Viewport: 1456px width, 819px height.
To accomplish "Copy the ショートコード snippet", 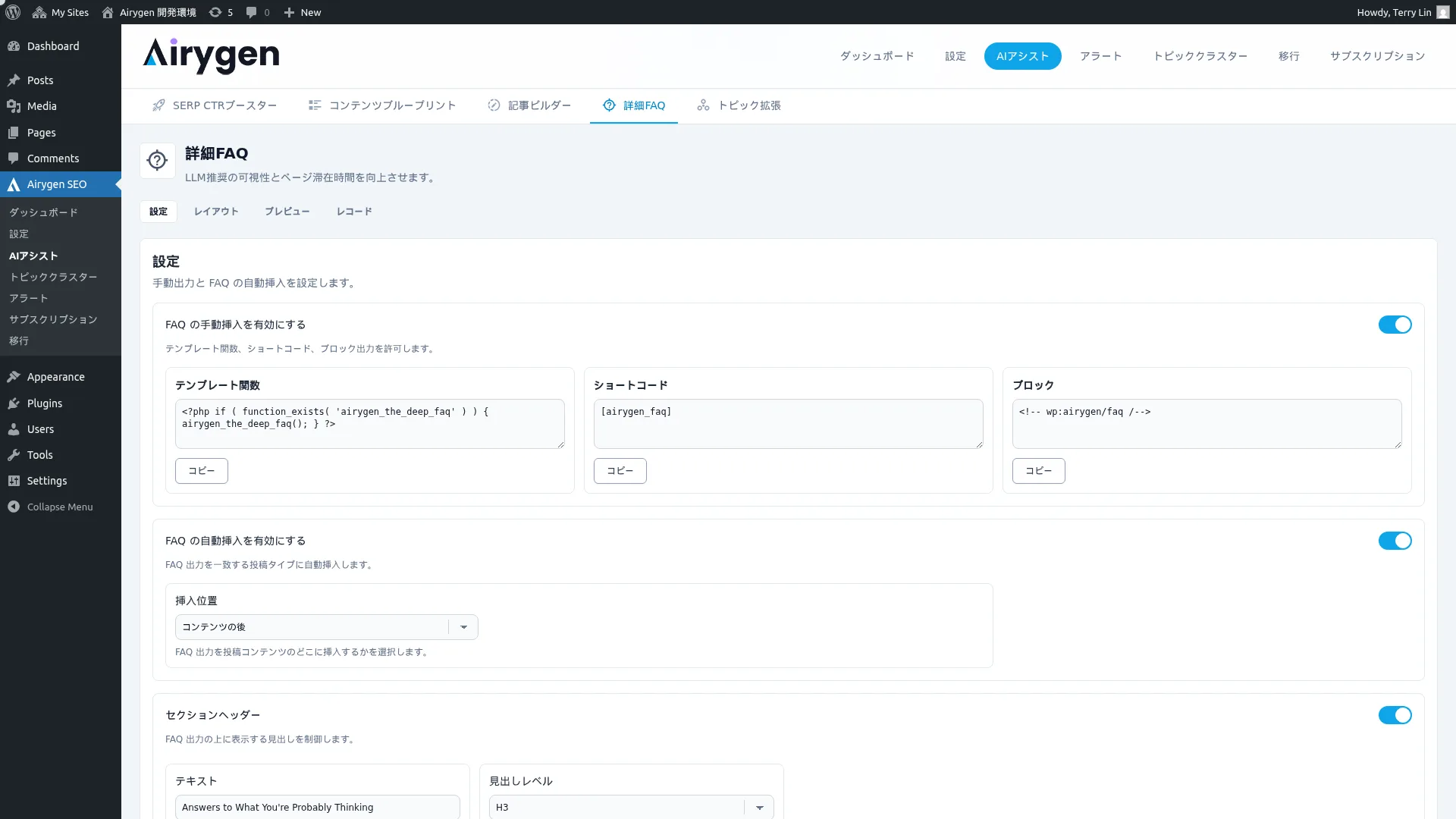I will point(620,471).
